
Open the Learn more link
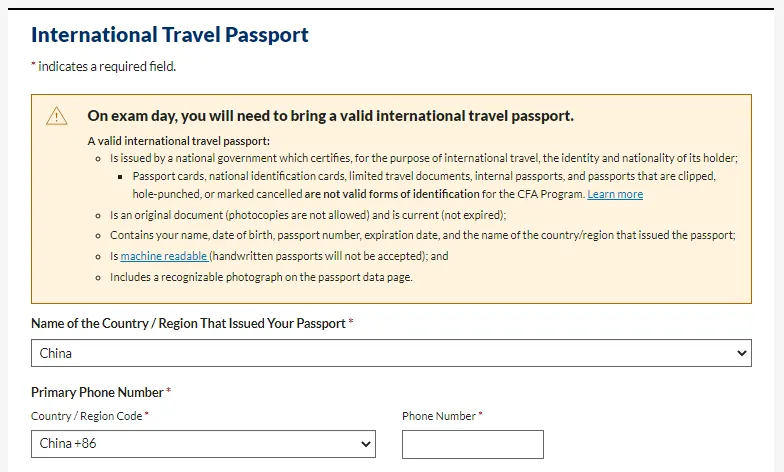tap(615, 194)
